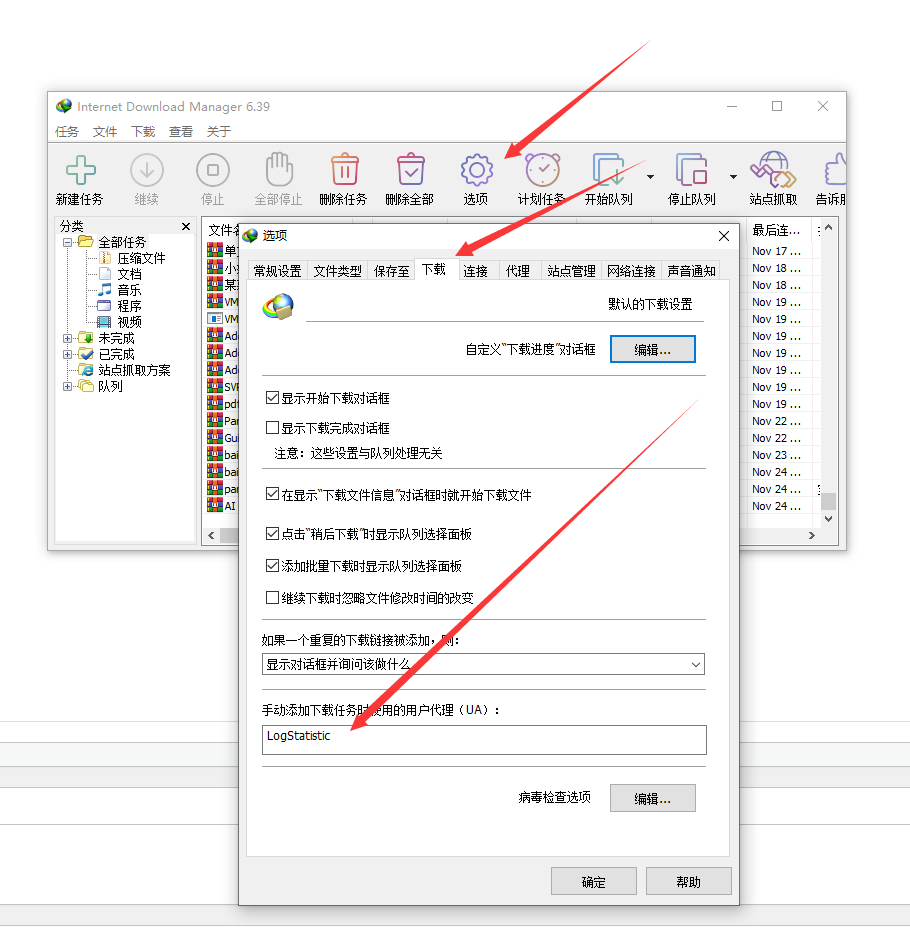Click the 删除任务 trash icon
The height and width of the screenshot is (938, 910).
345,169
